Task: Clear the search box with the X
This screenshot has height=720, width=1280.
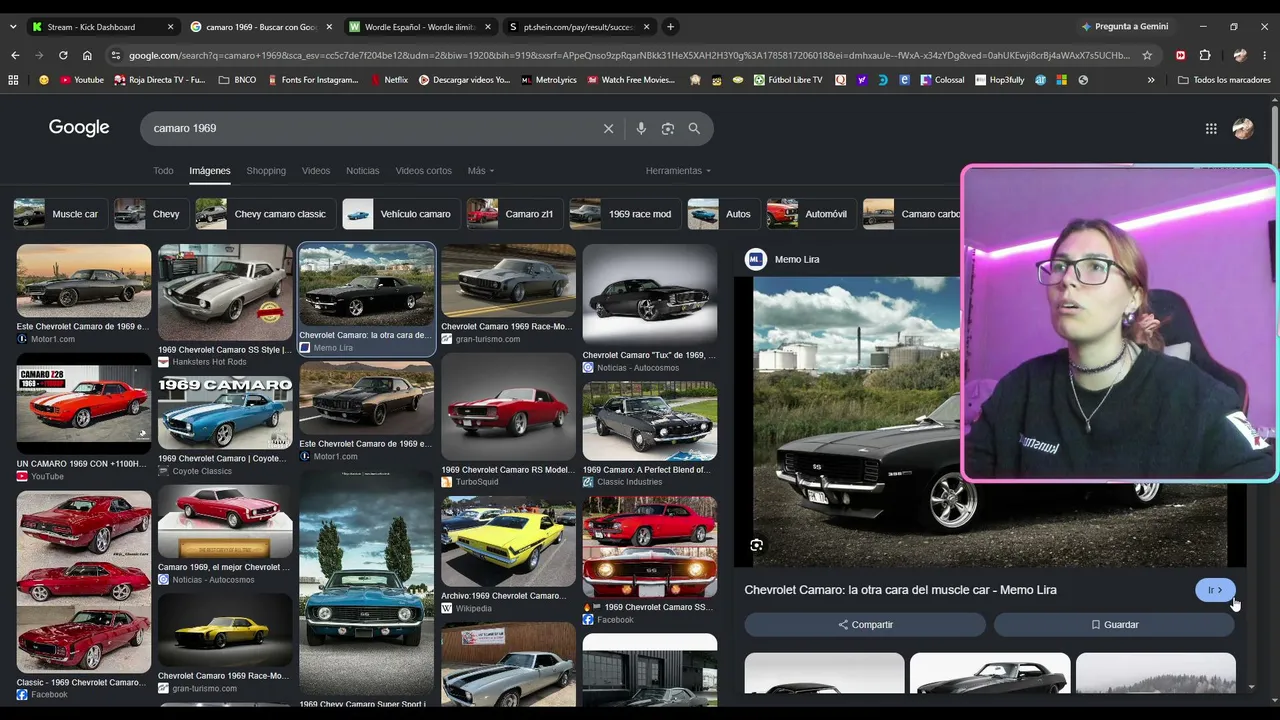Action: 608,128
